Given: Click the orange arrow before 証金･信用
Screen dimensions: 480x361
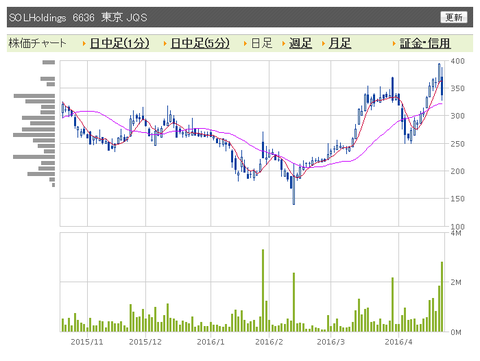Looking at the screenshot, I should click(x=394, y=44).
